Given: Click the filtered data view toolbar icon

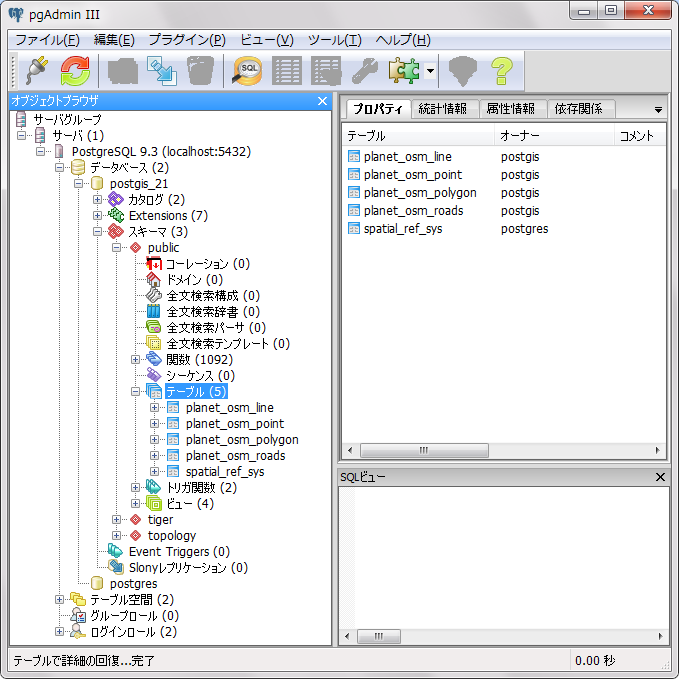Looking at the screenshot, I should click(326, 71).
